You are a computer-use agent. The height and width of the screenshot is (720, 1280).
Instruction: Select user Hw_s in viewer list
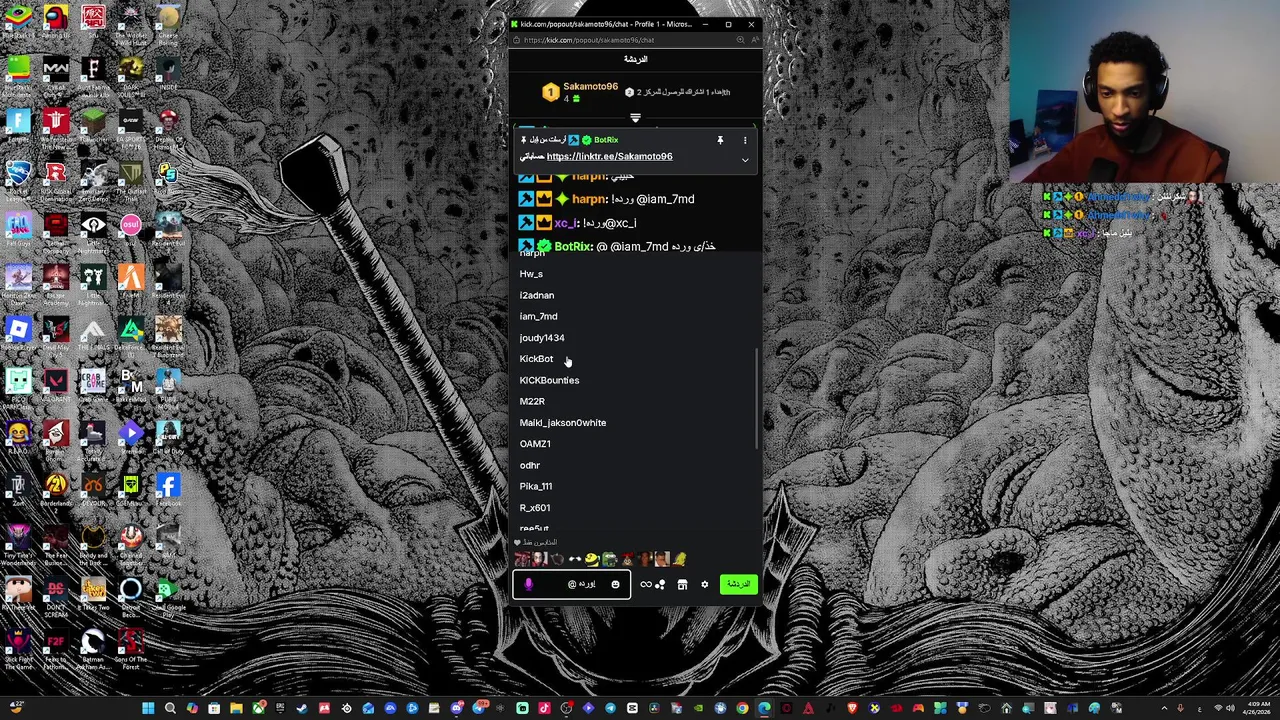tap(531, 274)
